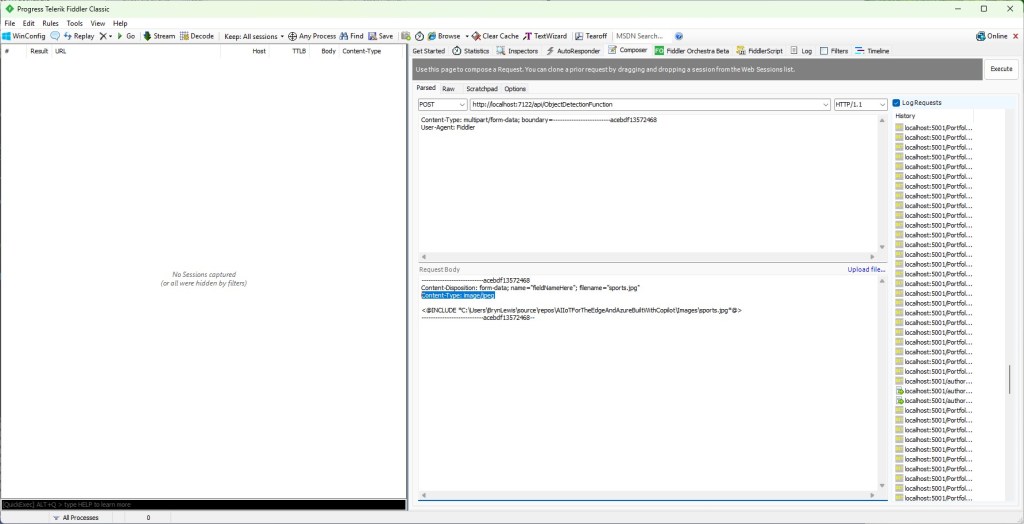This screenshot has width=1024, height=524.
Task: Open Find sessions binoculars icon
Action: coord(344,36)
